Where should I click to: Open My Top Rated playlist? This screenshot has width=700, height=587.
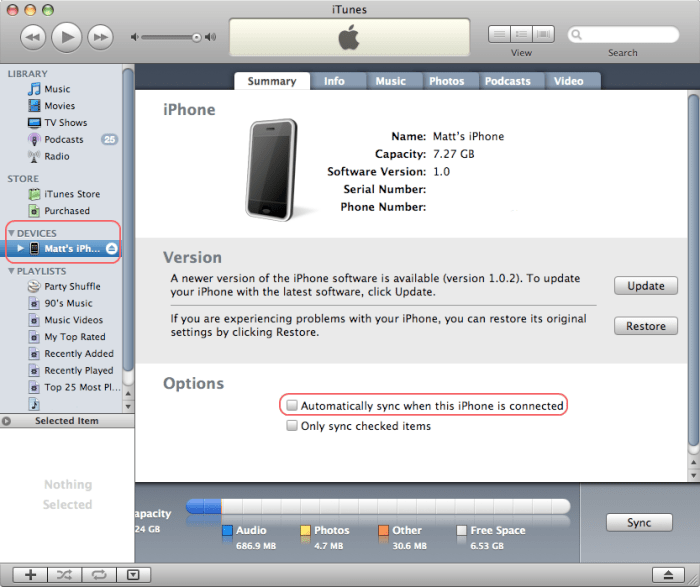point(75,337)
